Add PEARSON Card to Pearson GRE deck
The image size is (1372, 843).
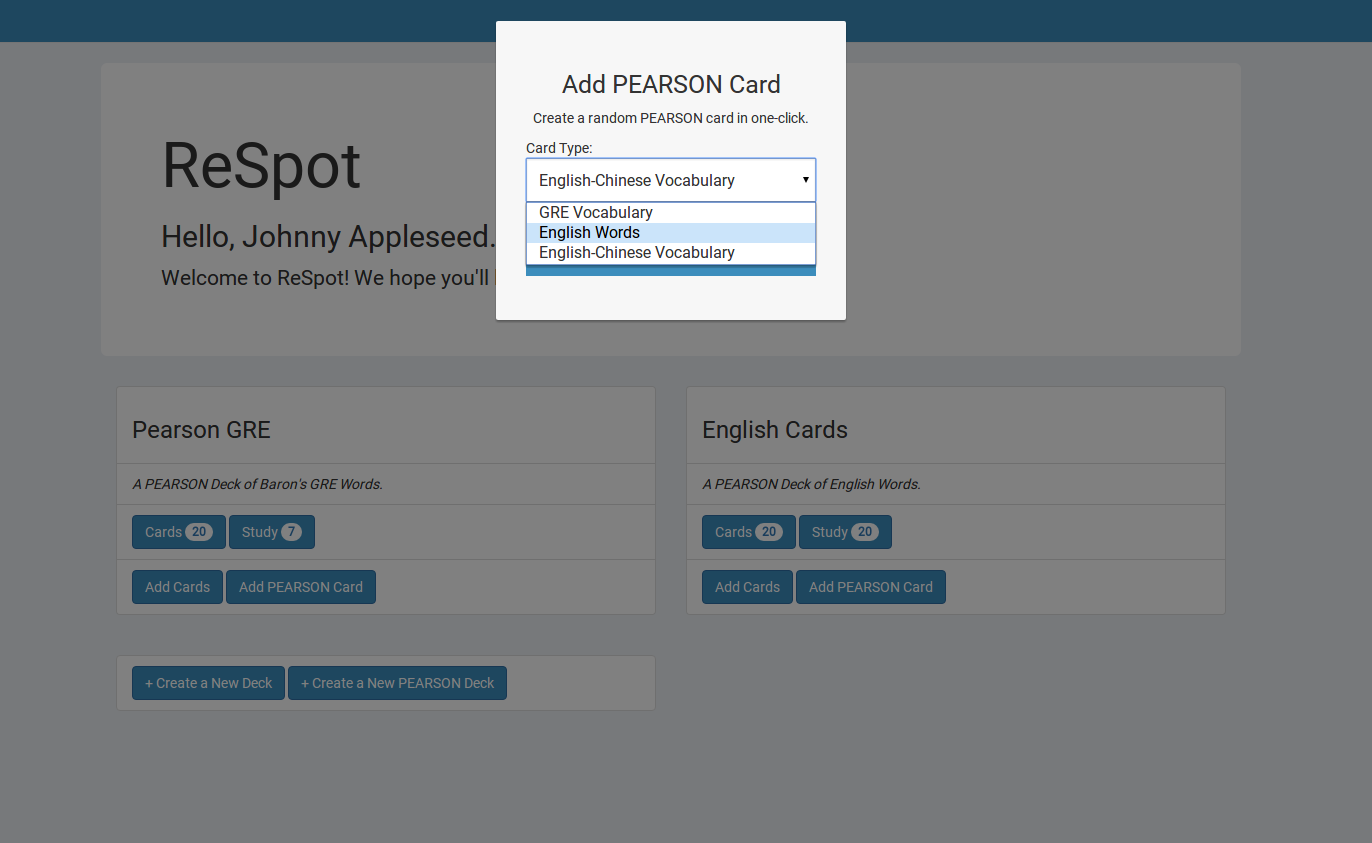(x=301, y=587)
